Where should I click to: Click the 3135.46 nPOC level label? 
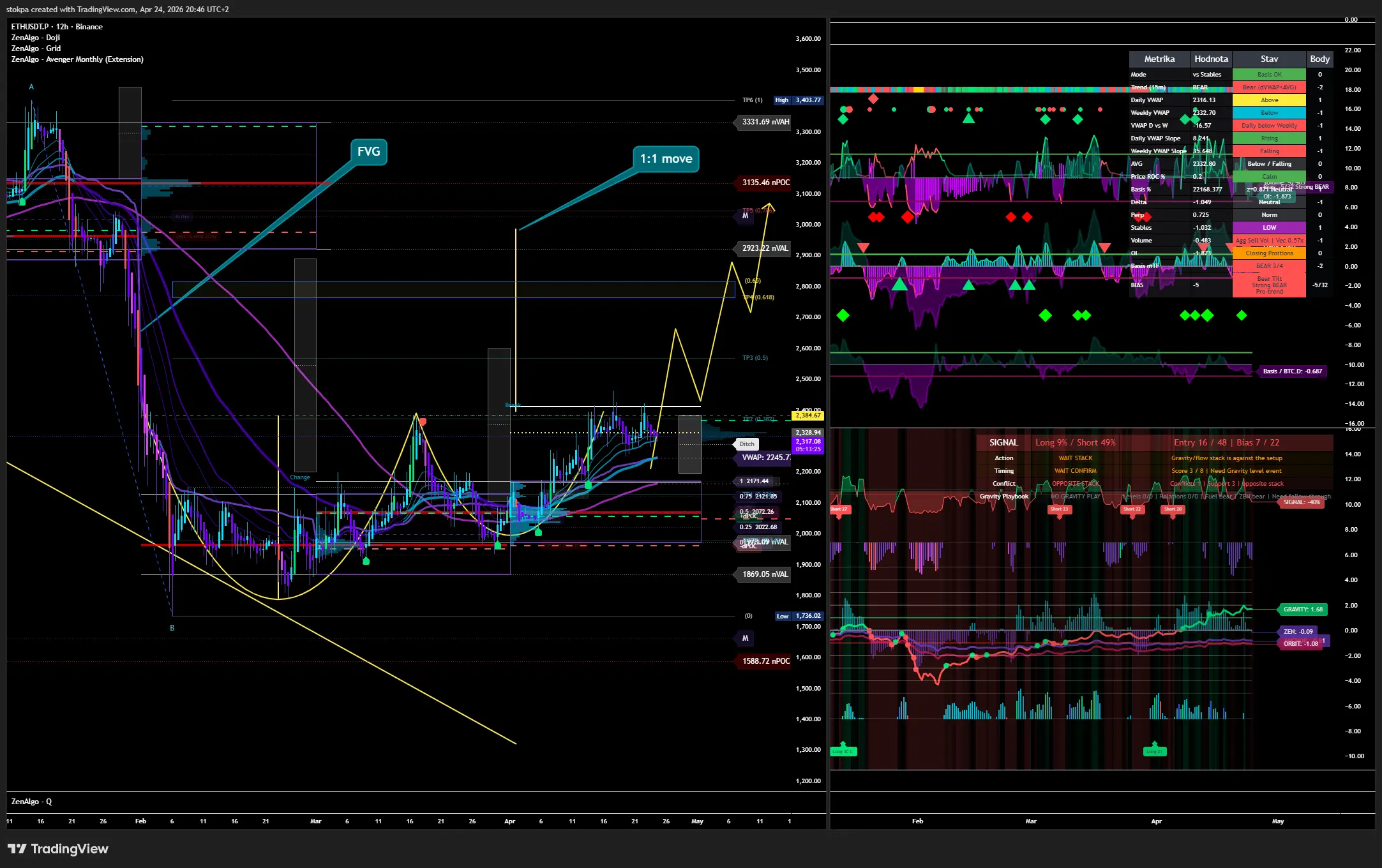tap(765, 183)
